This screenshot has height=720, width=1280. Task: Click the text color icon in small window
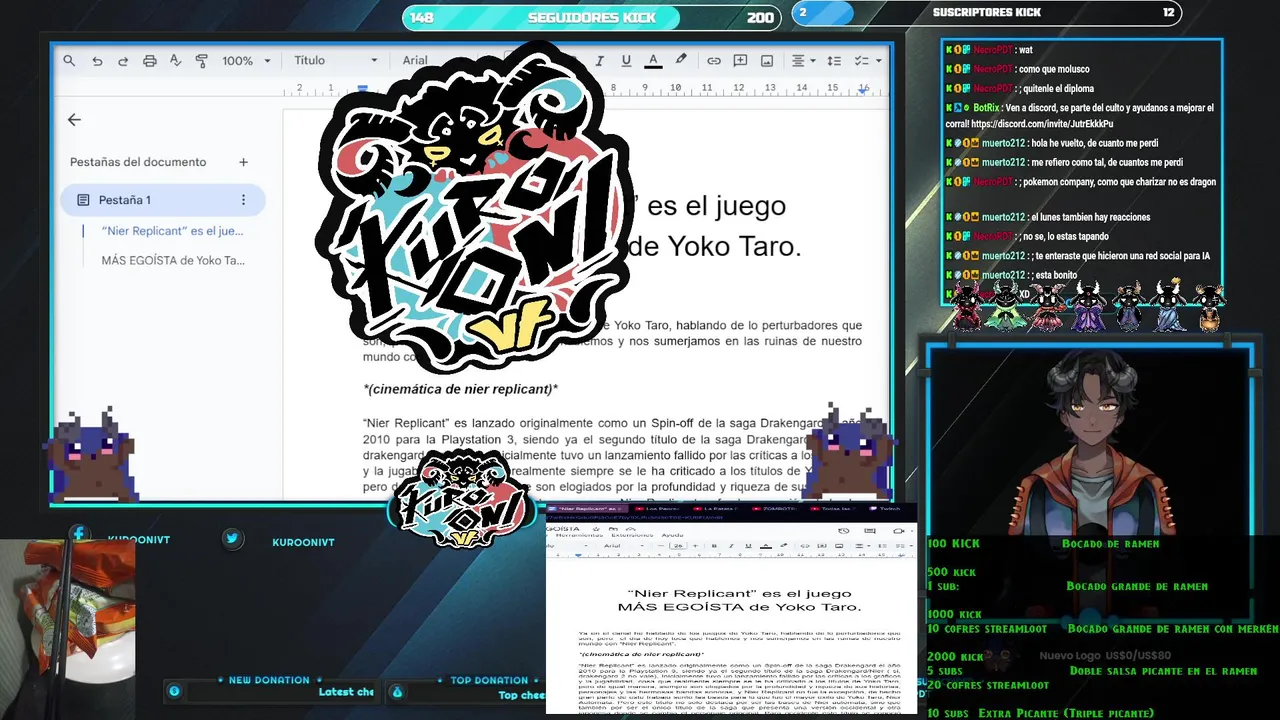pyautogui.click(x=766, y=546)
